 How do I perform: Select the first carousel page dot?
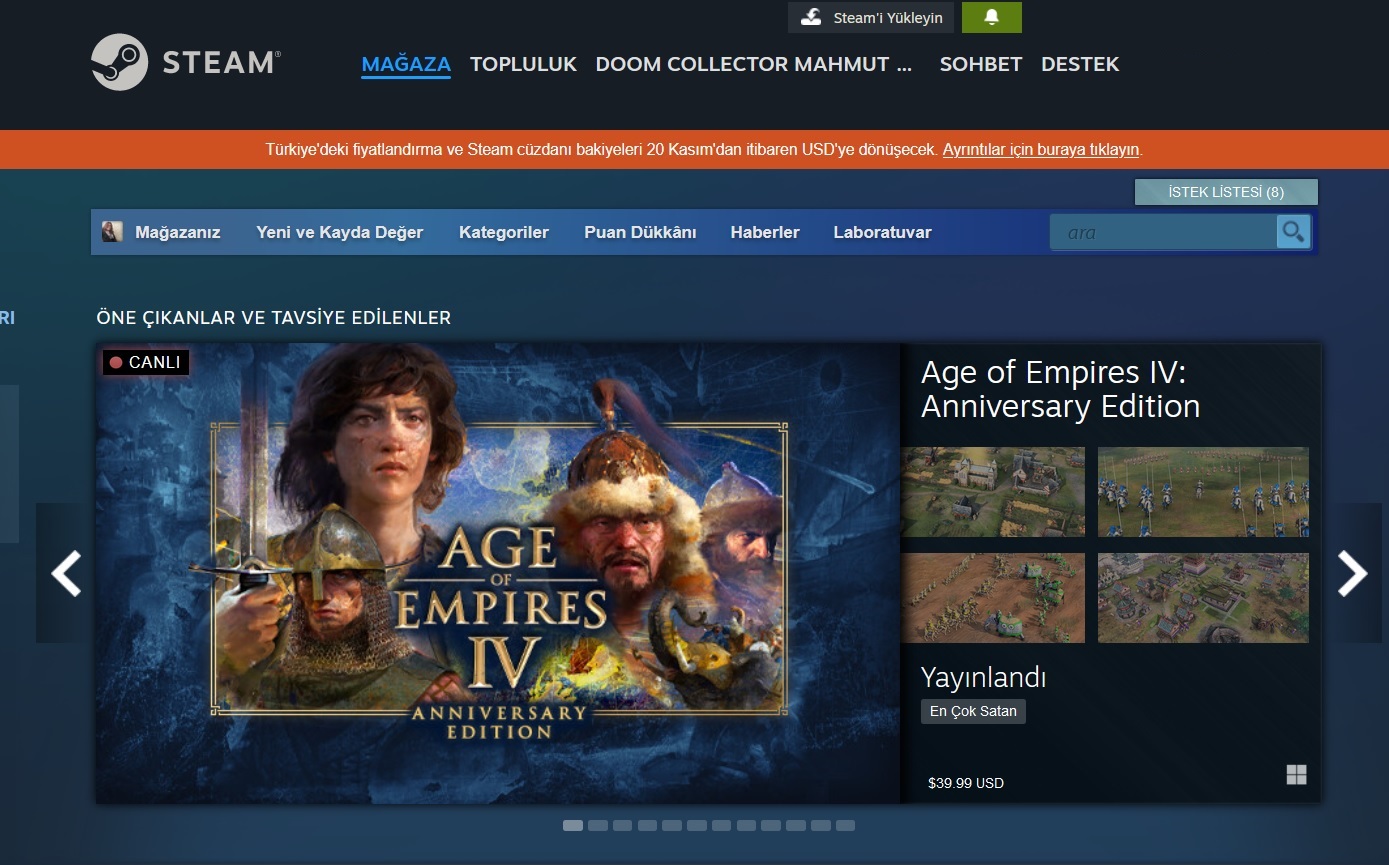pyautogui.click(x=573, y=826)
